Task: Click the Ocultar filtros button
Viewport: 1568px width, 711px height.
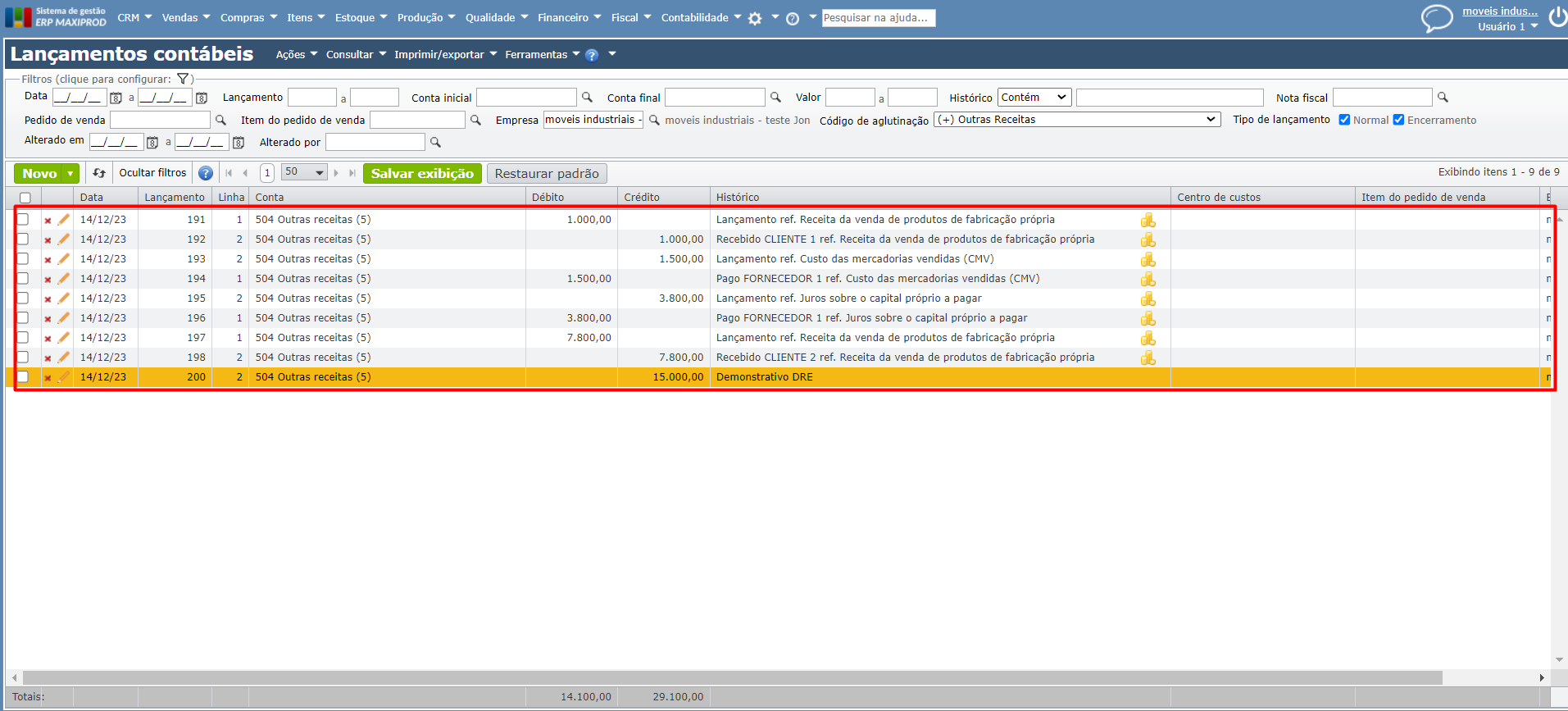Action: pyautogui.click(x=152, y=173)
